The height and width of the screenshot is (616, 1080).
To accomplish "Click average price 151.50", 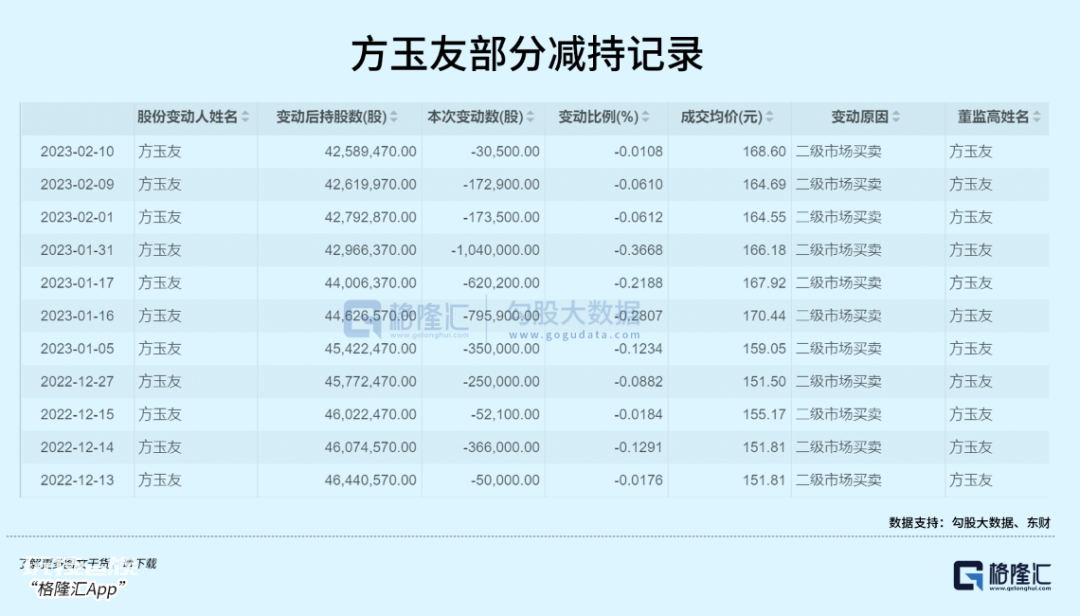I will click(764, 382).
